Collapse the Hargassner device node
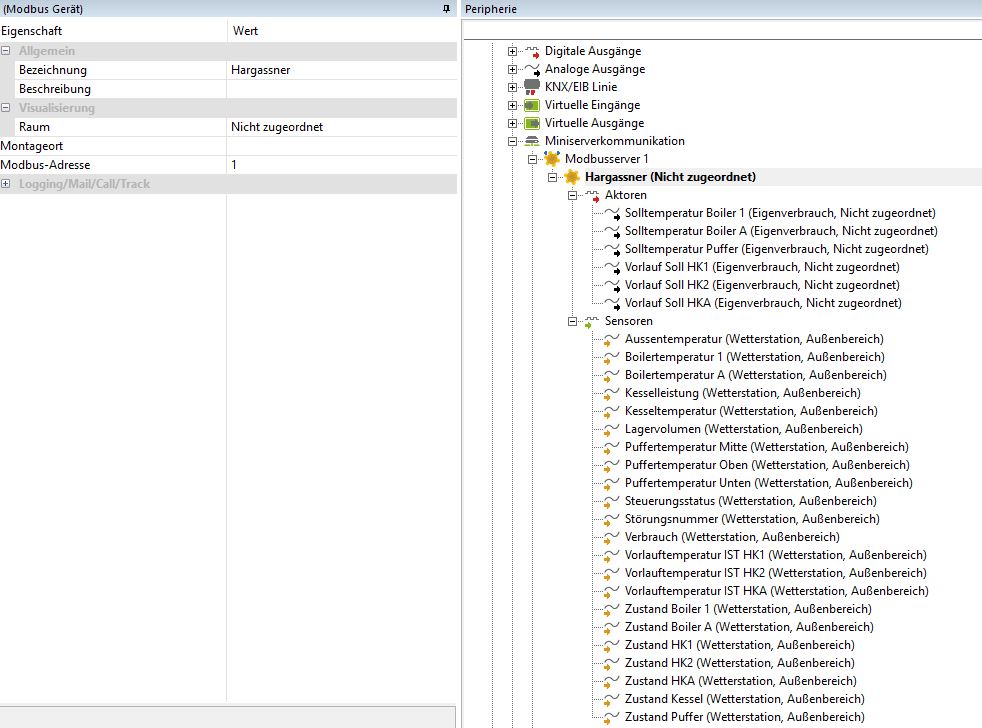This screenshot has height=728, width=982. pos(552,177)
